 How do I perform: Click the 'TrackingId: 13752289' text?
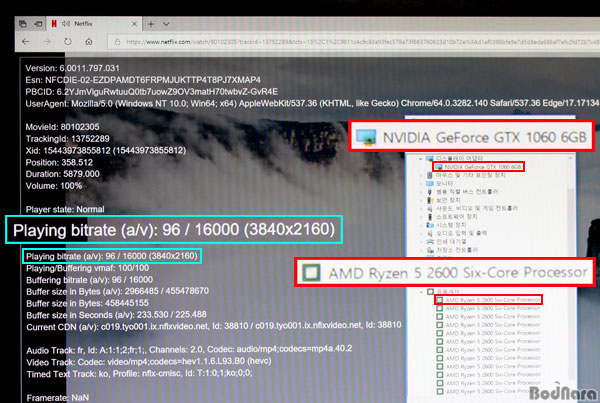pyautogui.click(x=67, y=139)
